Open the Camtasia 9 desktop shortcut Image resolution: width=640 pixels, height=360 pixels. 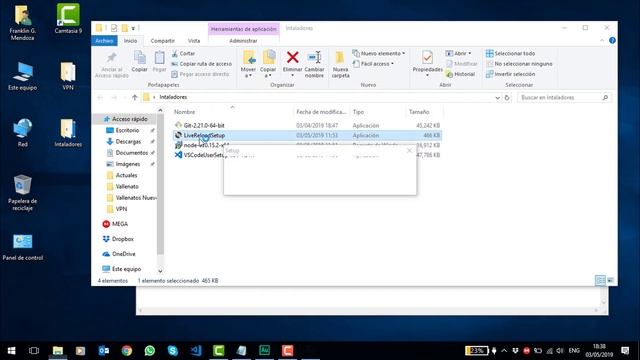click(68, 19)
